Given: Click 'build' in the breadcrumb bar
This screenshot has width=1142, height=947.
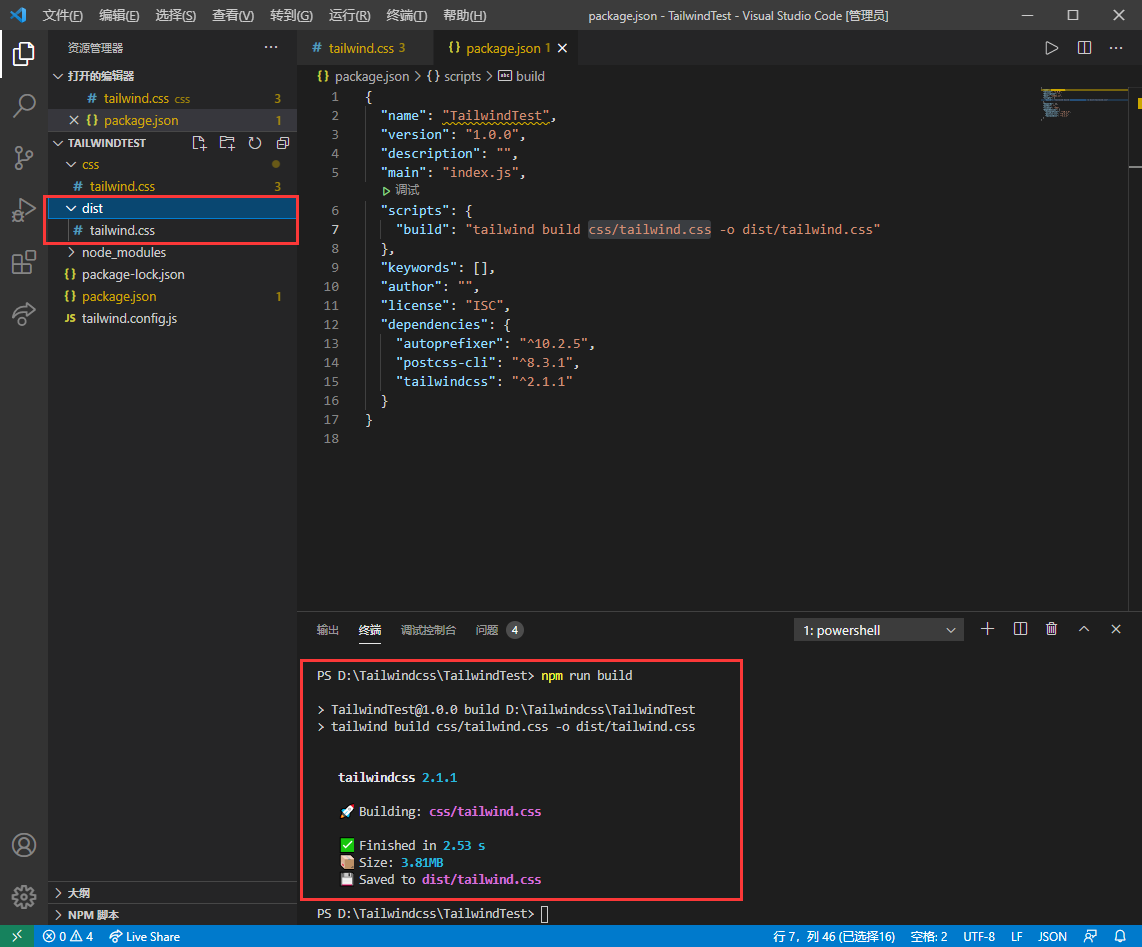Looking at the screenshot, I should point(529,76).
